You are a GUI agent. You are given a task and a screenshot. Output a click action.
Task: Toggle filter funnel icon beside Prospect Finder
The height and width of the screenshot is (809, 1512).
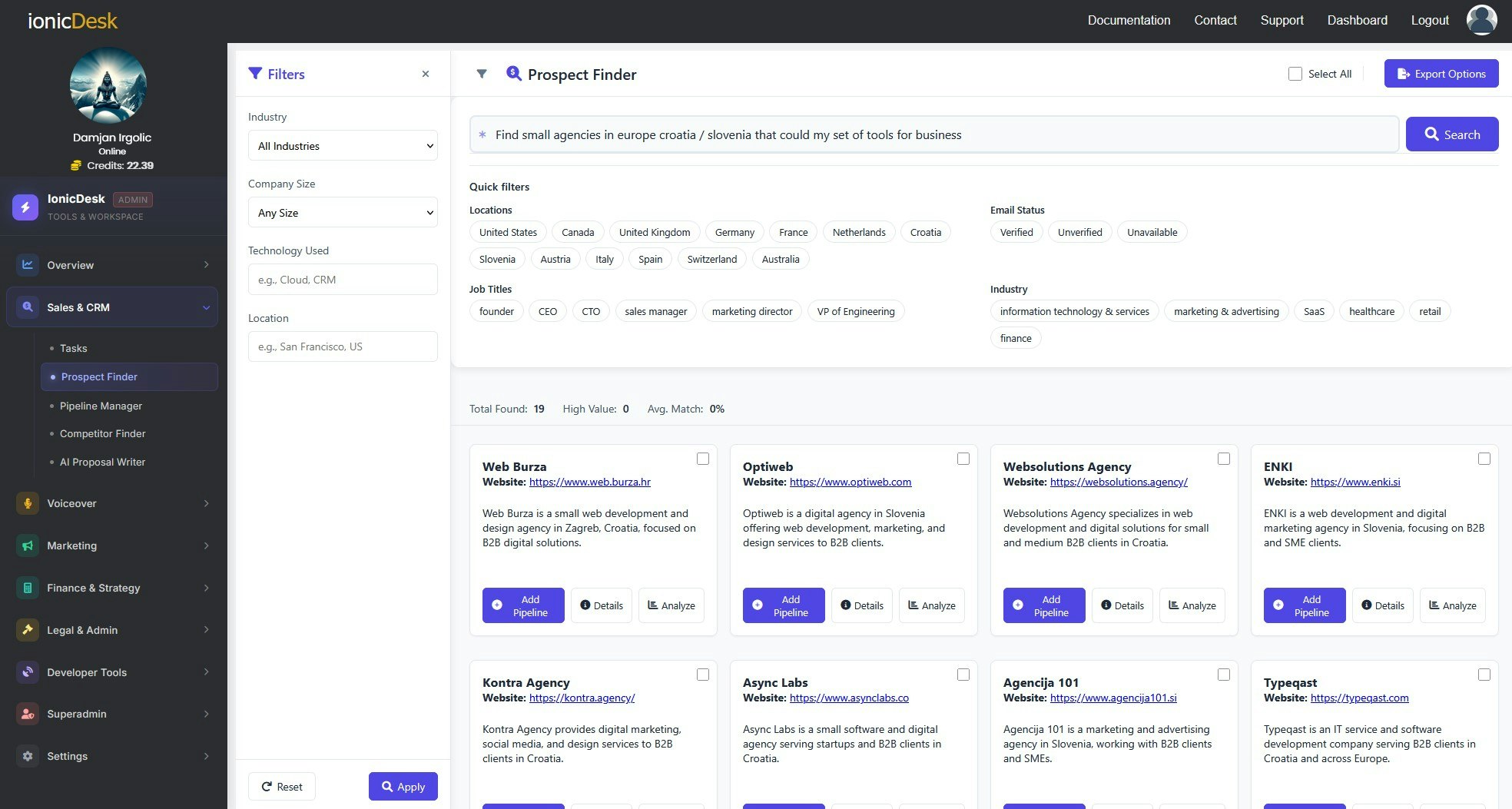point(482,74)
